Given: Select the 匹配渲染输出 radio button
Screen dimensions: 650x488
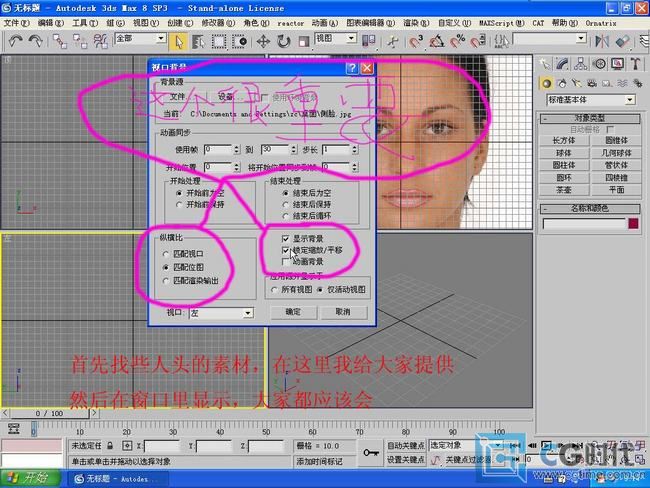Looking at the screenshot, I should coord(166,281).
